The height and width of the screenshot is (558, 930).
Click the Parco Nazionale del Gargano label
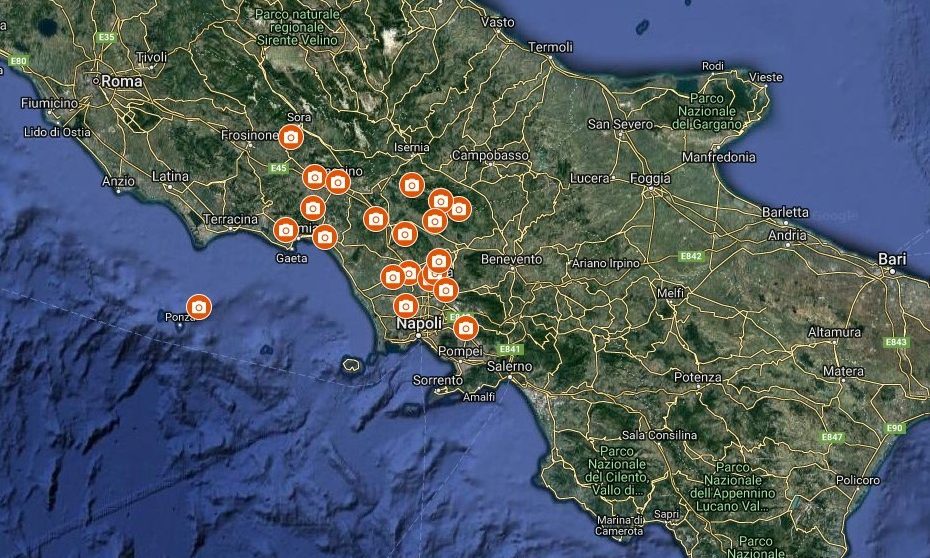pyautogui.click(x=706, y=111)
